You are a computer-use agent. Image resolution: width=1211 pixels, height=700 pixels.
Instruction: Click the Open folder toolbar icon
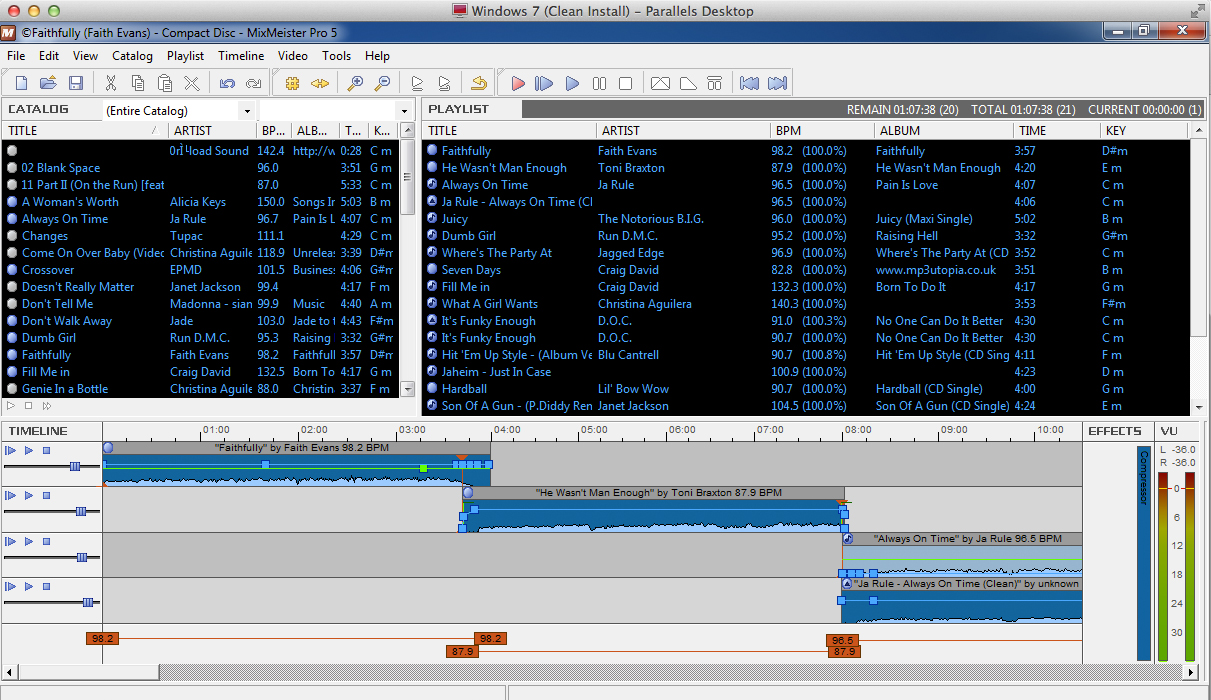(x=48, y=83)
